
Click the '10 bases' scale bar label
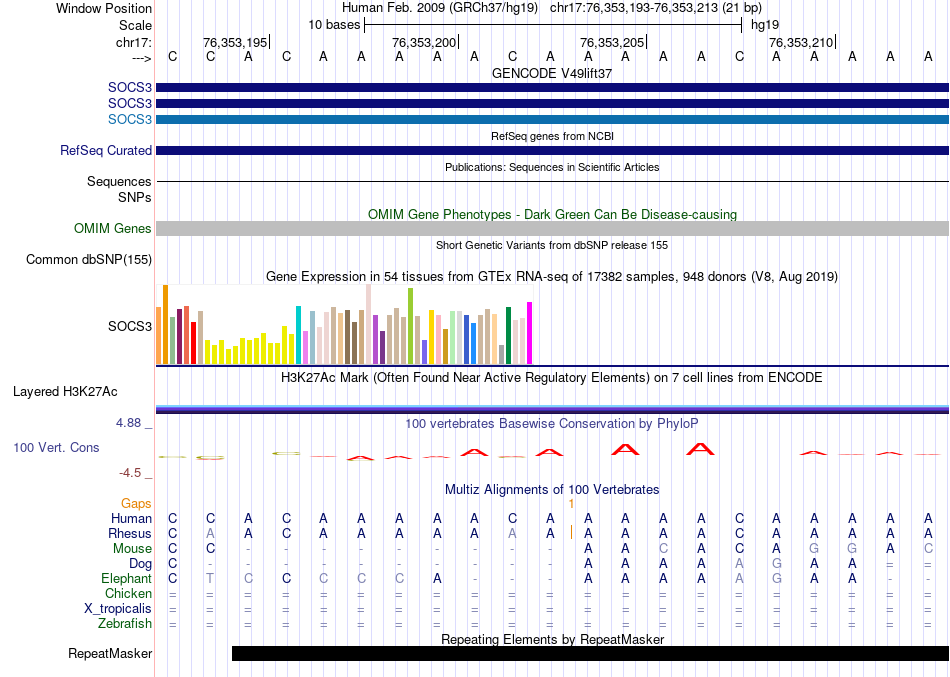tap(334, 25)
